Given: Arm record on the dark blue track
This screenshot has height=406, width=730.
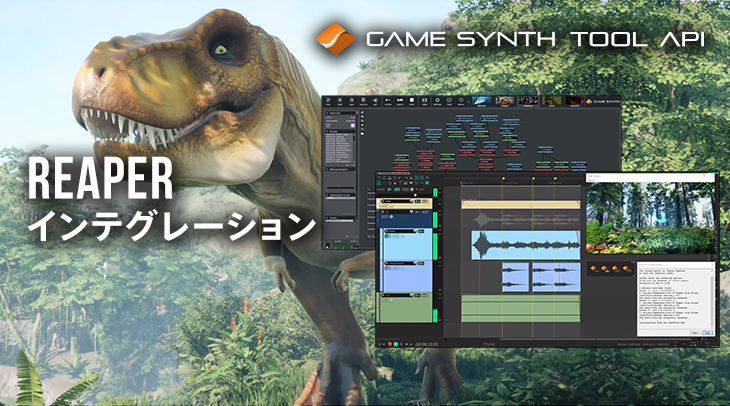Looking at the screenshot, I should point(383,212).
